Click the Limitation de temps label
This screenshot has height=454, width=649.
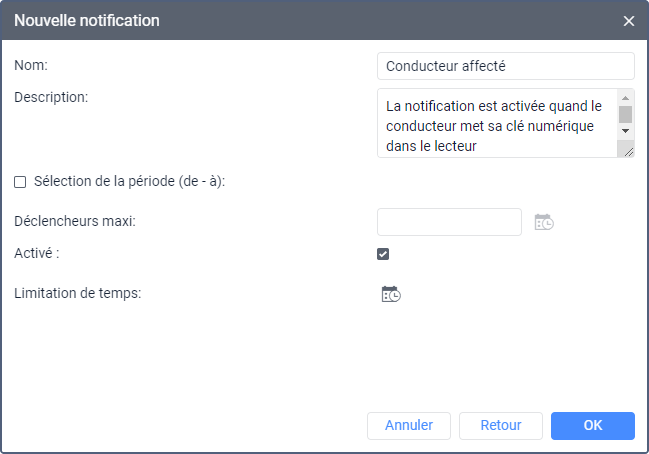(77, 294)
